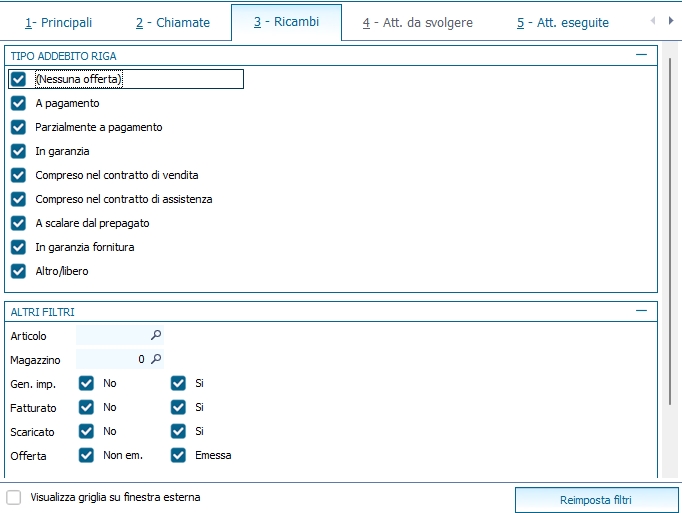
Task: Click the Articolo search magnifier icon
Action: tap(155, 336)
